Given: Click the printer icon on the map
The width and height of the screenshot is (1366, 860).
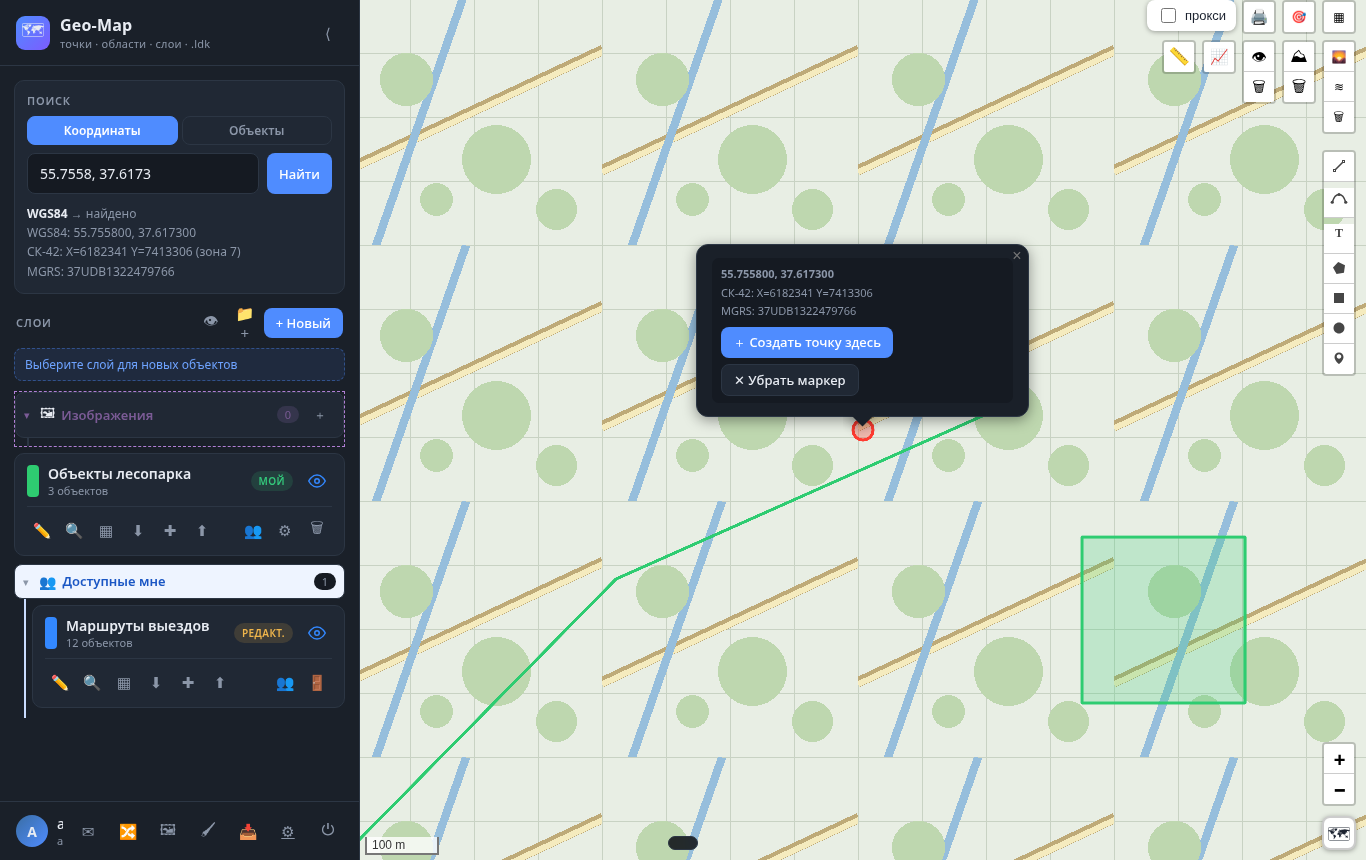Looking at the screenshot, I should [1259, 17].
